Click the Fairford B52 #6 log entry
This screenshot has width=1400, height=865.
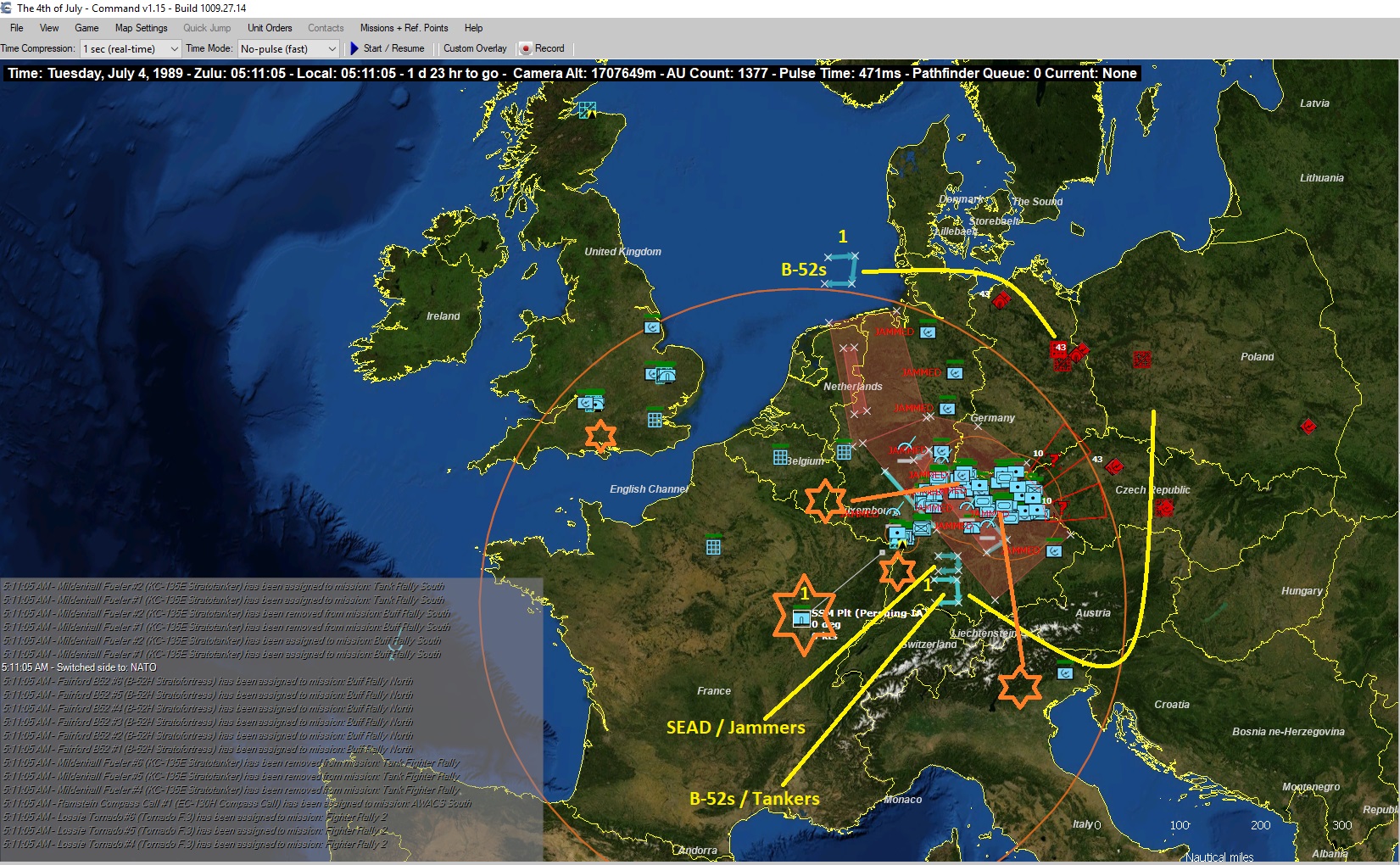click(208, 681)
